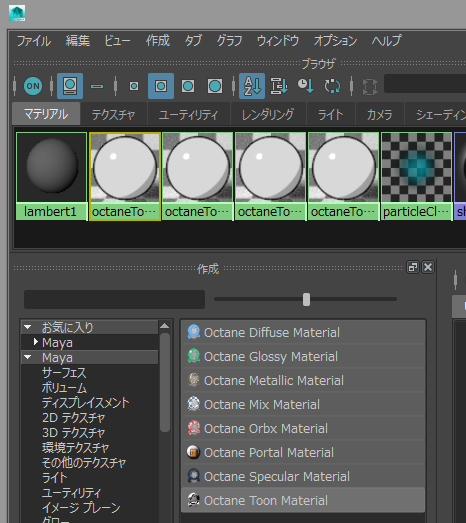Image resolution: width=466 pixels, height=523 pixels.
Task: Create an Octane Orbx Material
Action: 303,429
